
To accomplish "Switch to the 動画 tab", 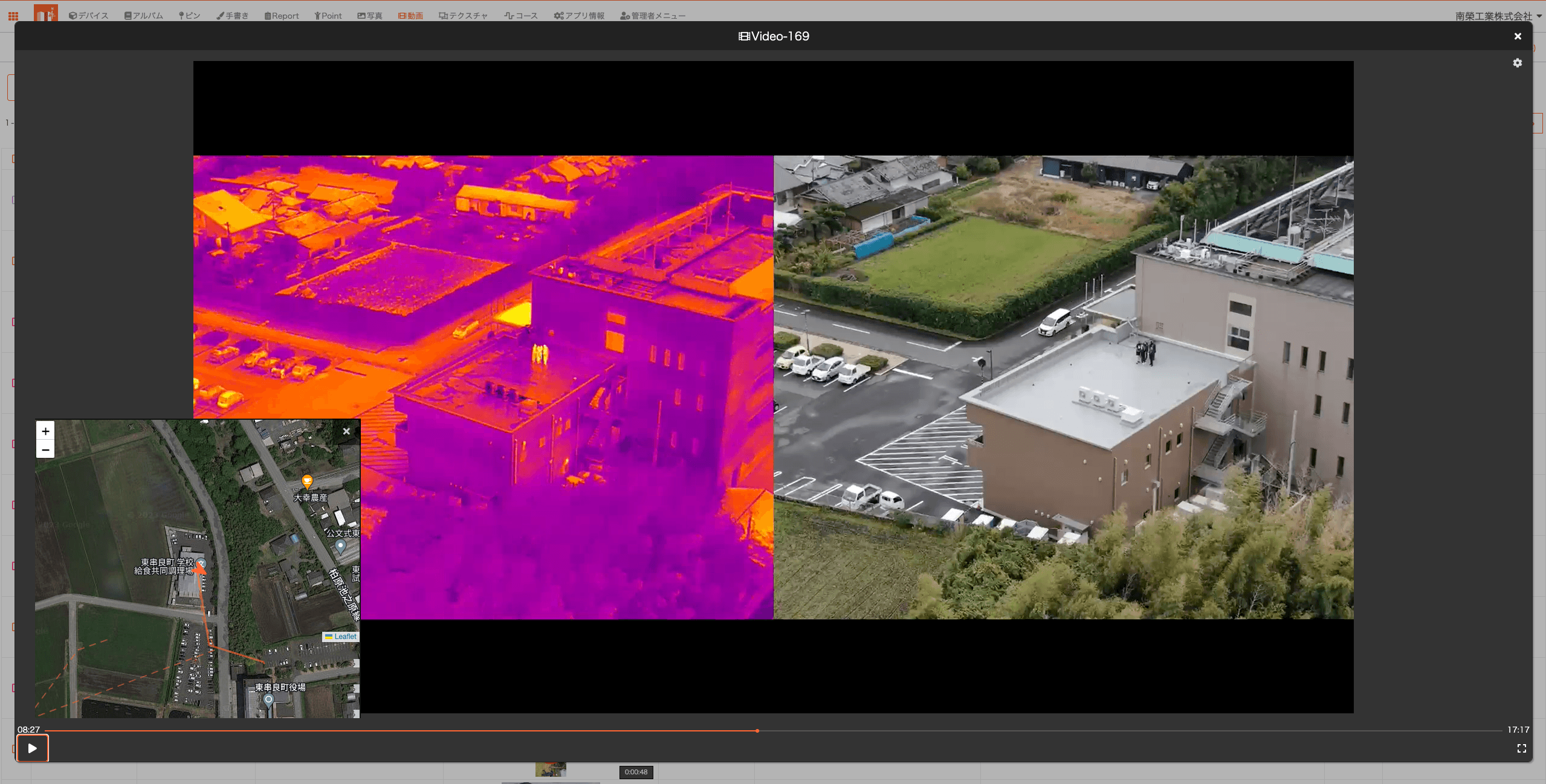I will coord(410,16).
